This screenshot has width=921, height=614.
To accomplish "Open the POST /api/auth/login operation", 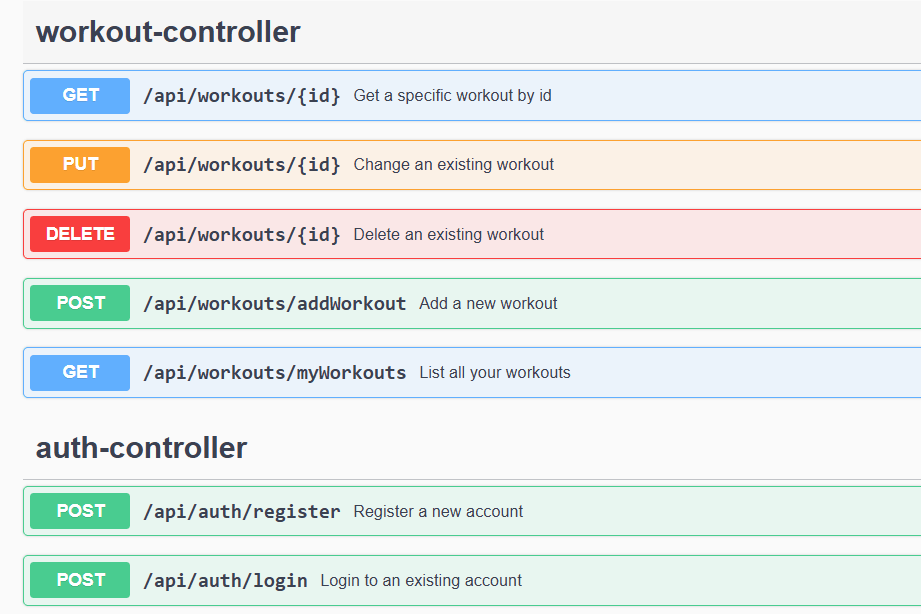I will (x=472, y=581).
